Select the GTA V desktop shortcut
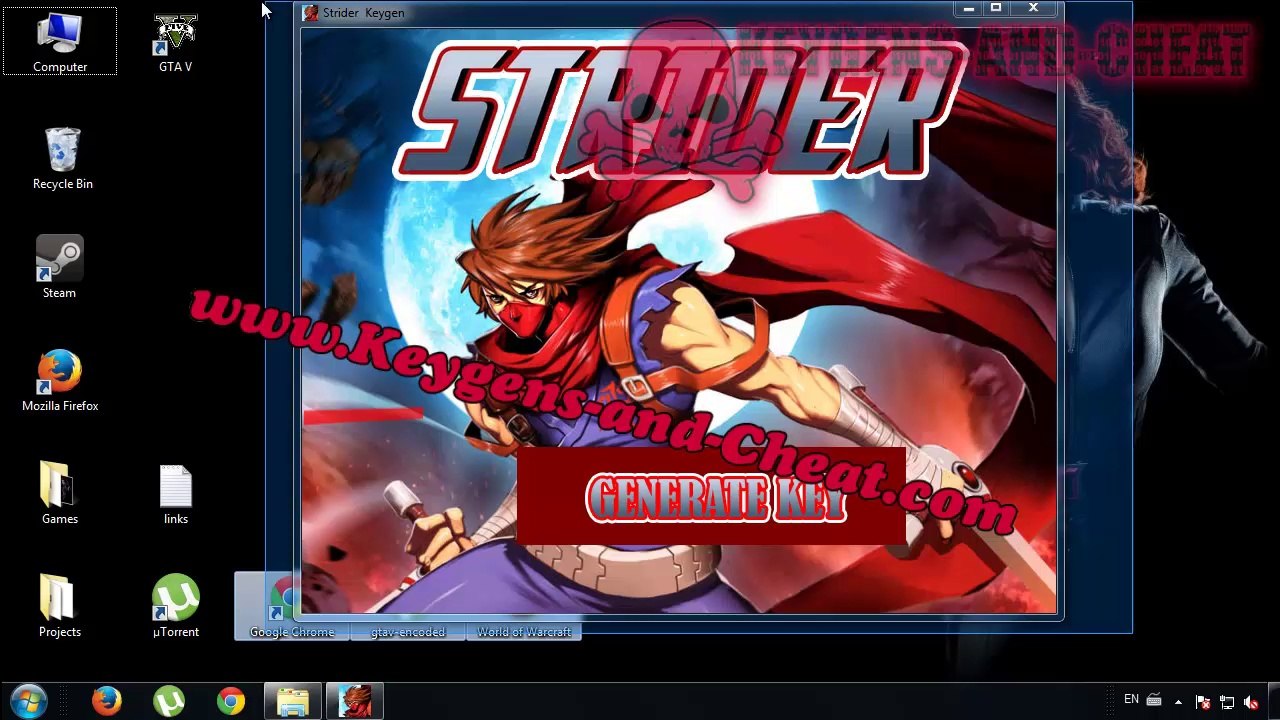Screen dimensions: 1280x720 (176, 42)
